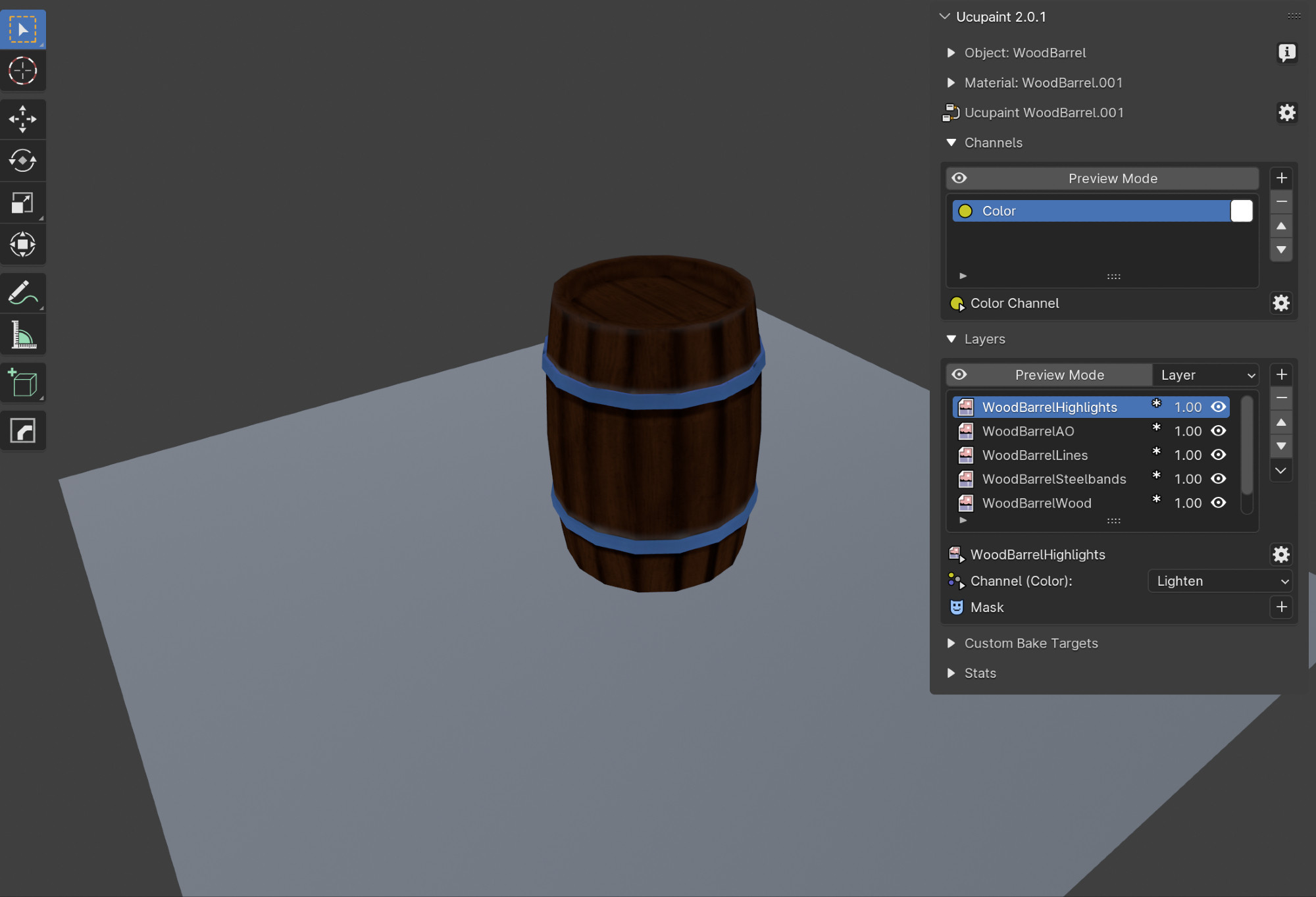This screenshot has width=1316, height=897.
Task: Expand Color Channel properties
Action: click(x=957, y=303)
